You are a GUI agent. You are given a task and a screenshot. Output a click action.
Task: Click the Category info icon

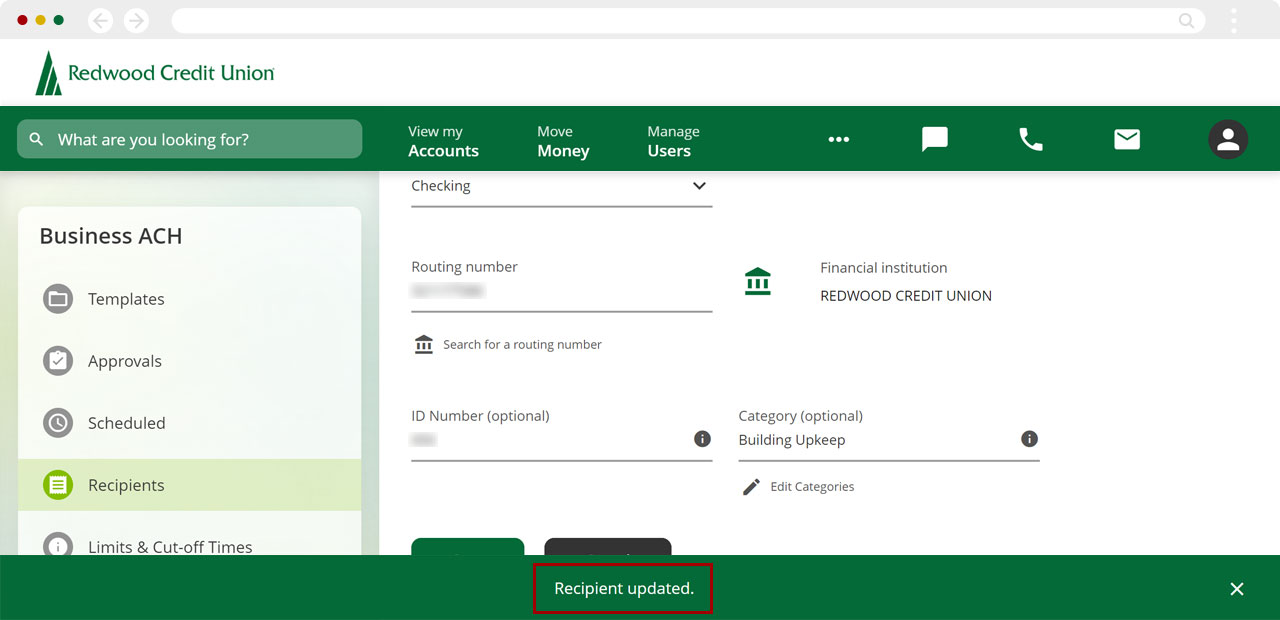click(x=1029, y=439)
